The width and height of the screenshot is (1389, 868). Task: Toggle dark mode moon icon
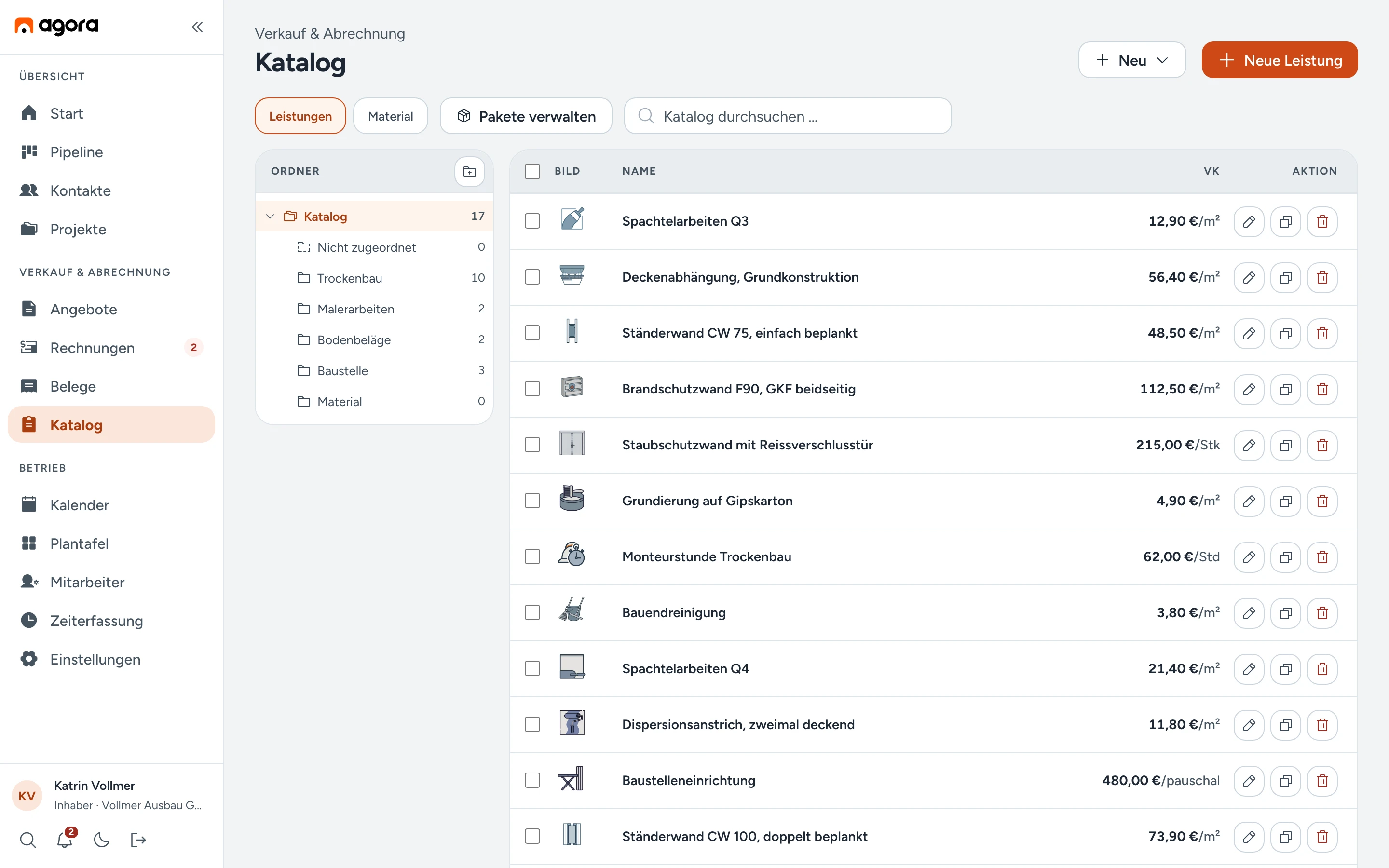coord(102,840)
